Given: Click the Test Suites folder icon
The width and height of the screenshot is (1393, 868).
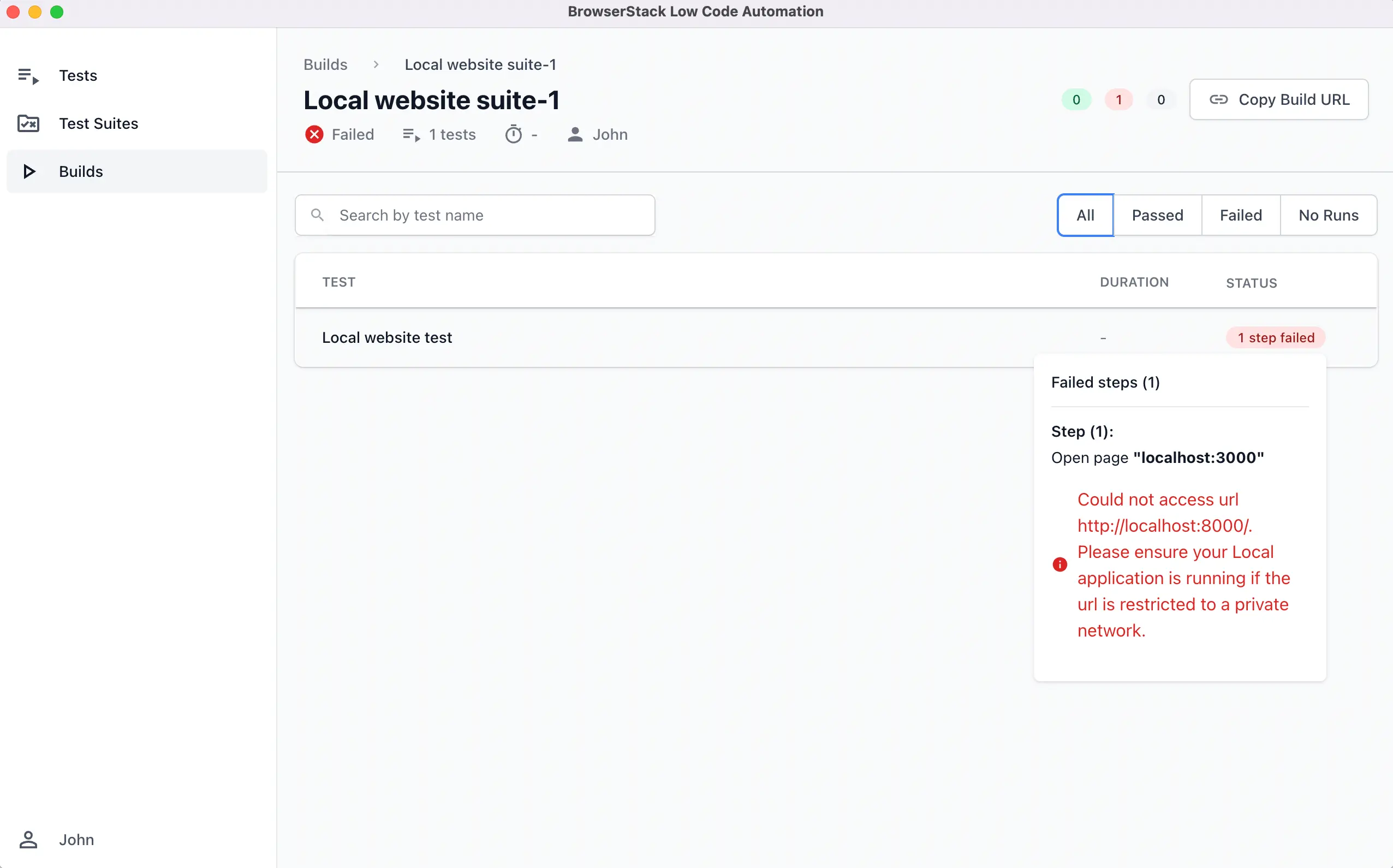Looking at the screenshot, I should [28, 123].
